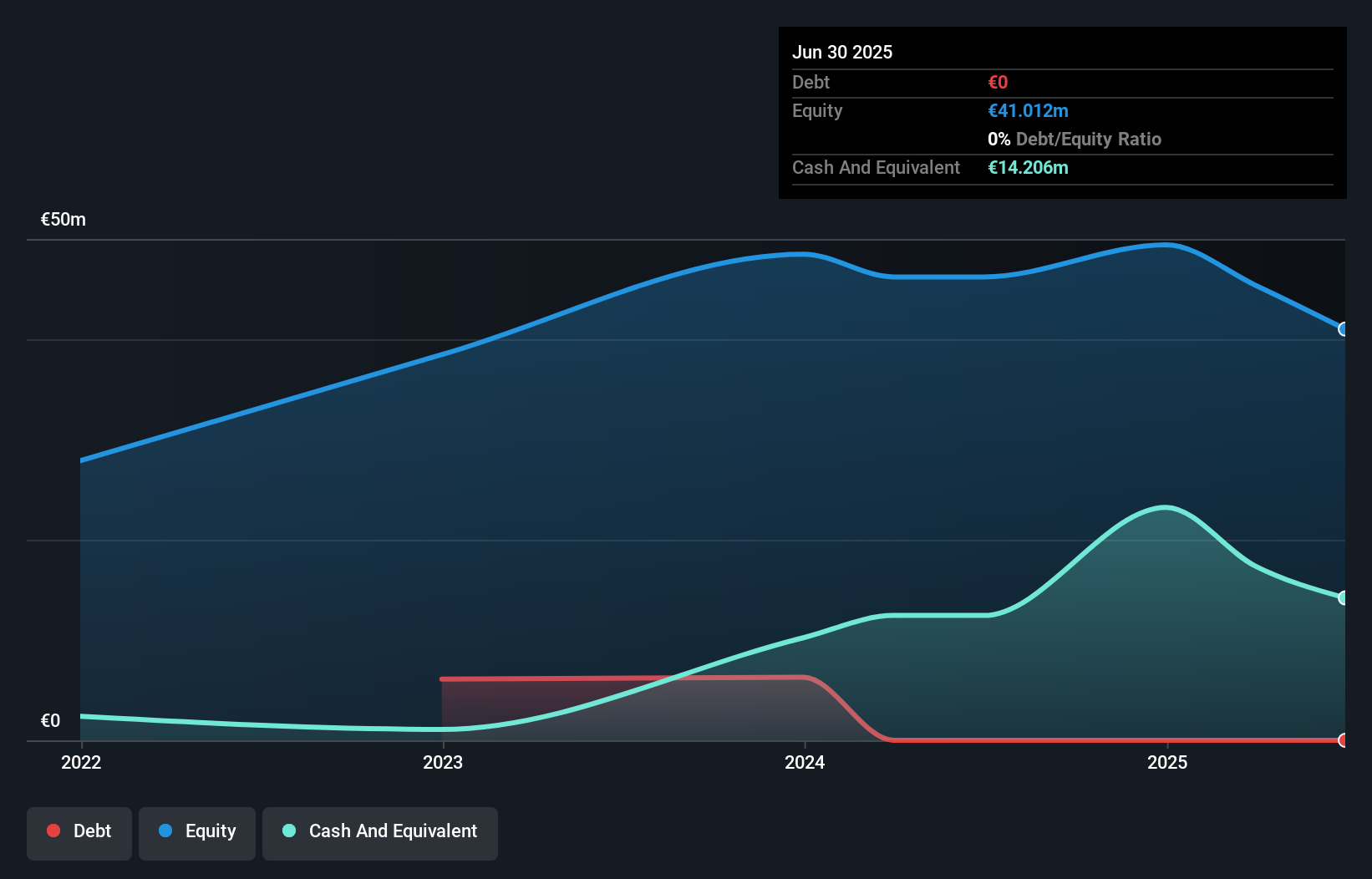Click the 2025 x-axis label
The height and width of the screenshot is (879, 1372).
(1167, 762)
